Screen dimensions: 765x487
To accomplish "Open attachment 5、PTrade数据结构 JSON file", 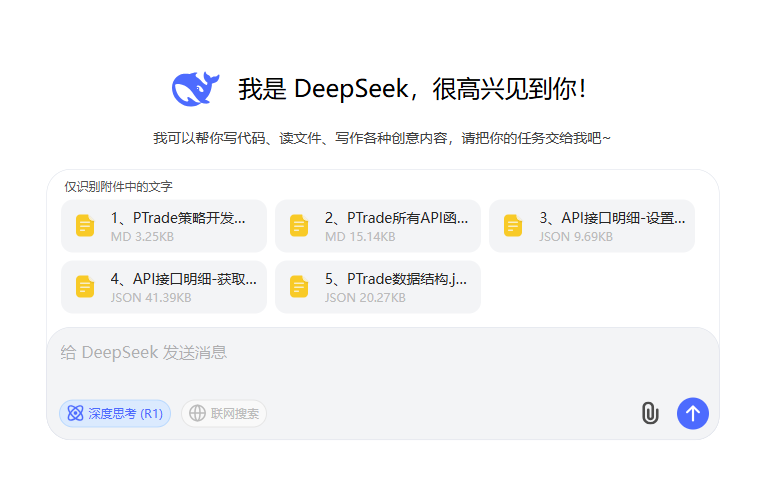I will tap(378, 287).
